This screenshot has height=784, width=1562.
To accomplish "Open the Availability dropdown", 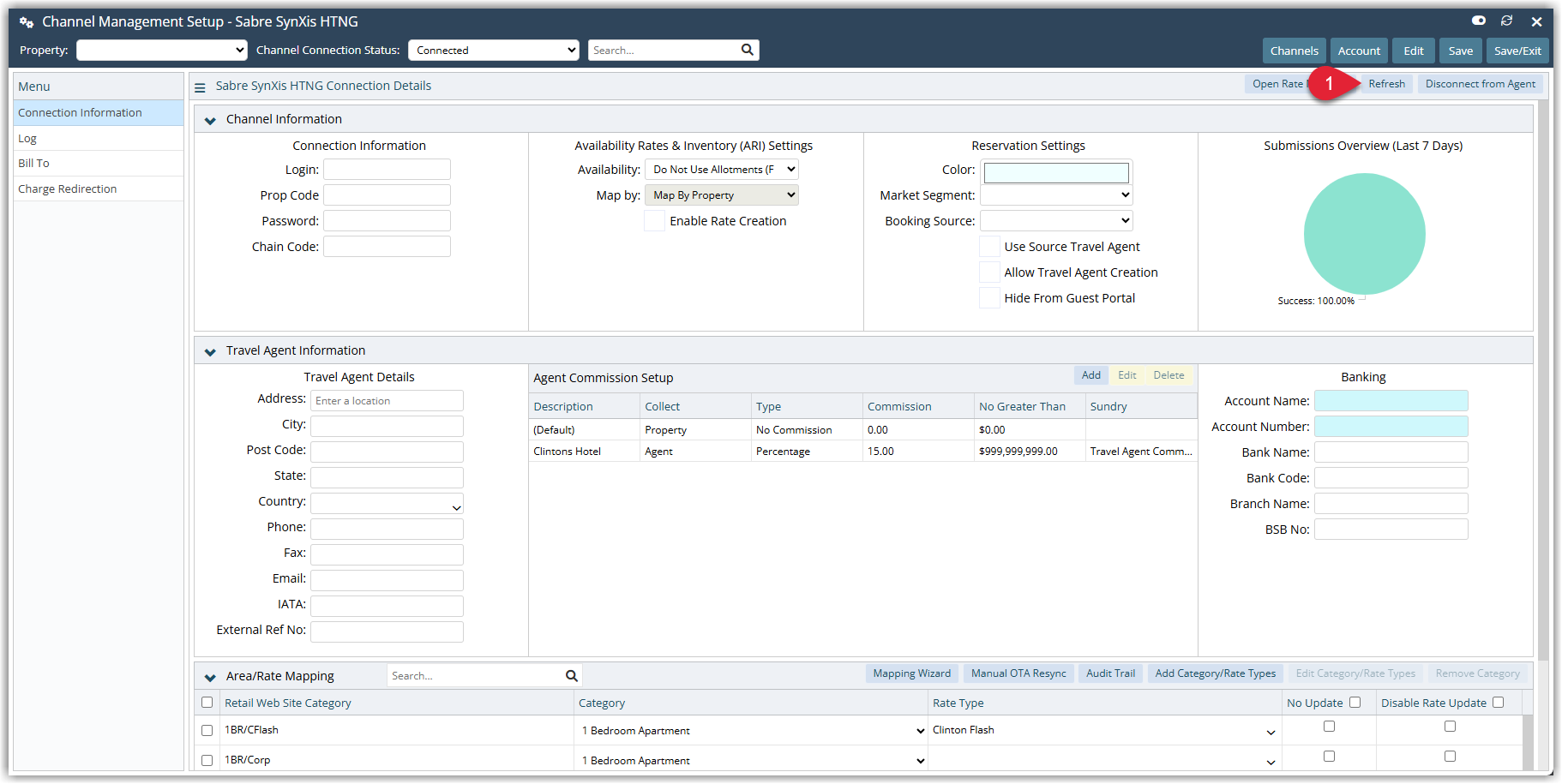I will tap(722, 170).
